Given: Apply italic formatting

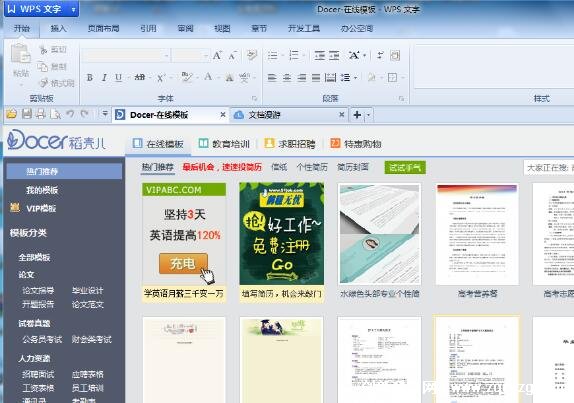Looking at the screenshot, I should coord(104,78).
